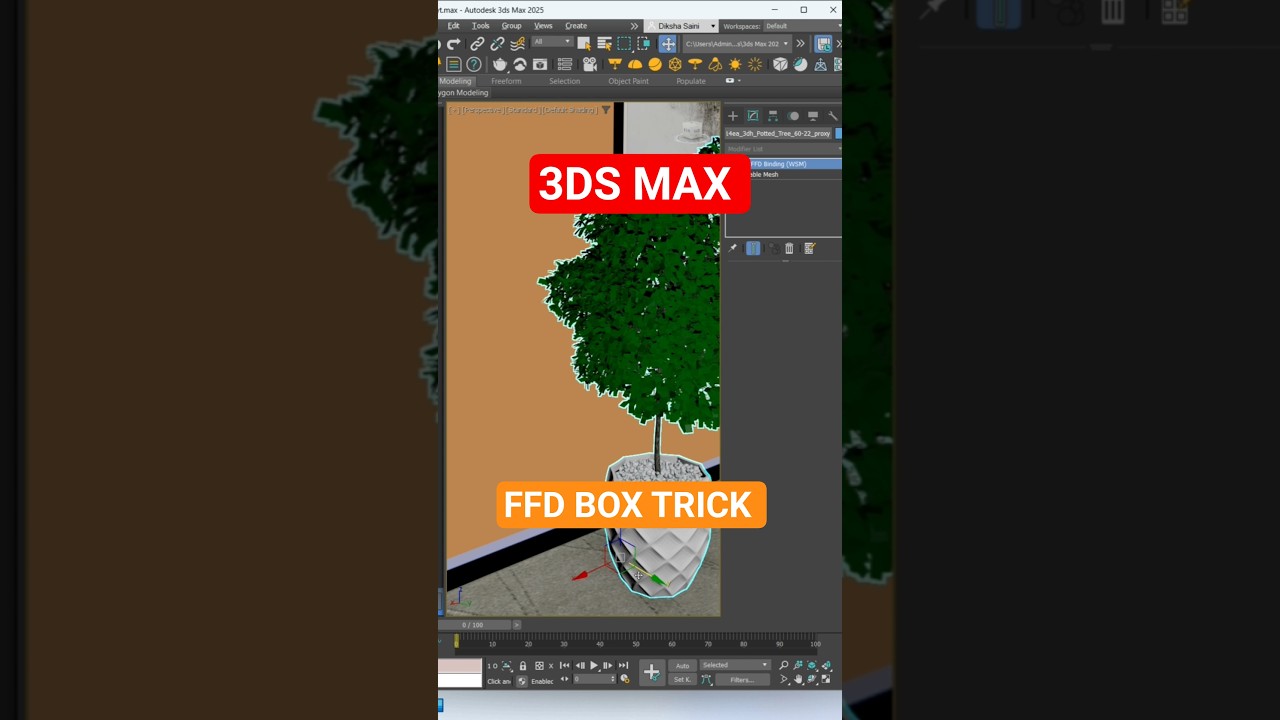Toggle Show End Result button
This screenshot has width=1280, height=720.
point(753,248)
